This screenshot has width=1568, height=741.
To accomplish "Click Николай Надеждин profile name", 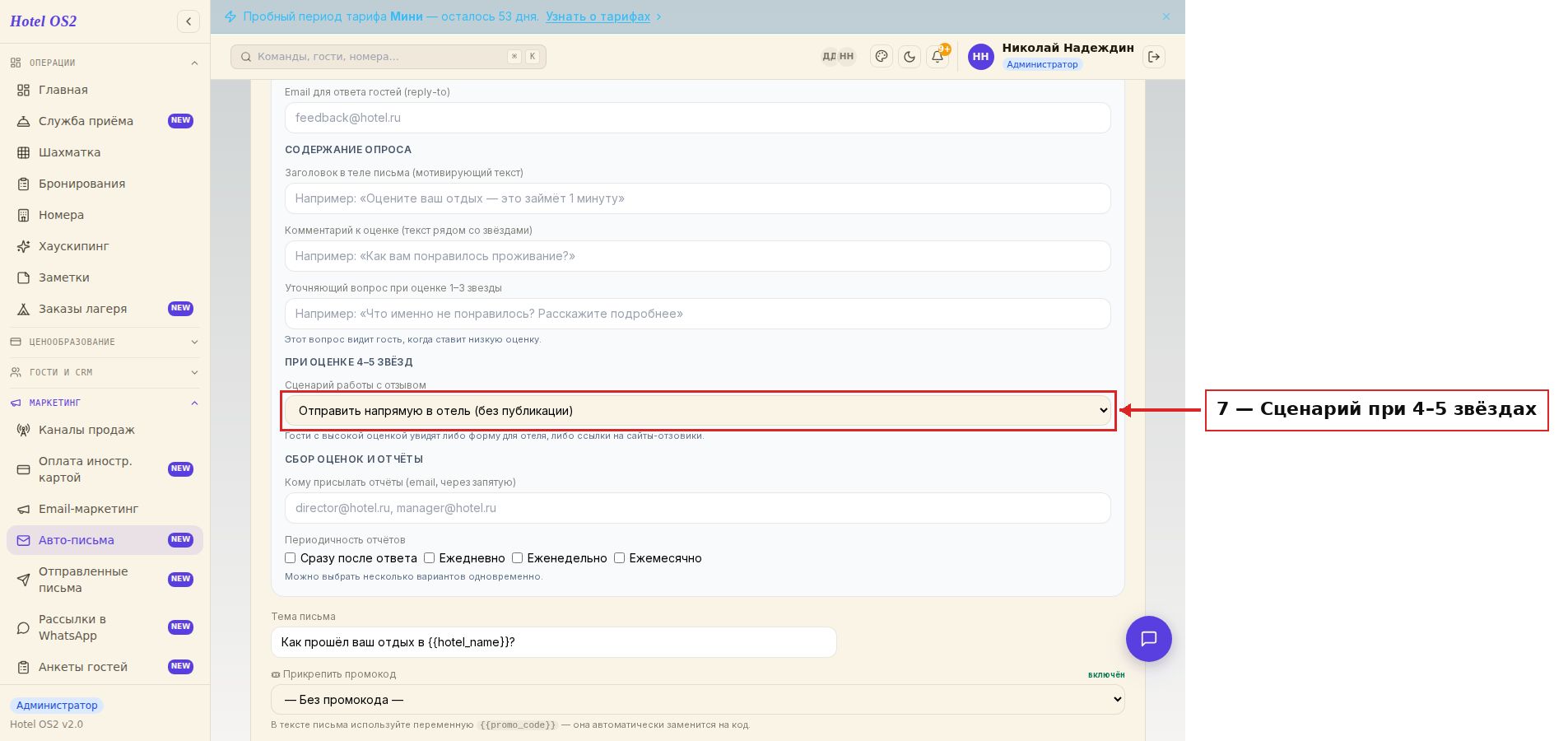I will pos(1068,48).
